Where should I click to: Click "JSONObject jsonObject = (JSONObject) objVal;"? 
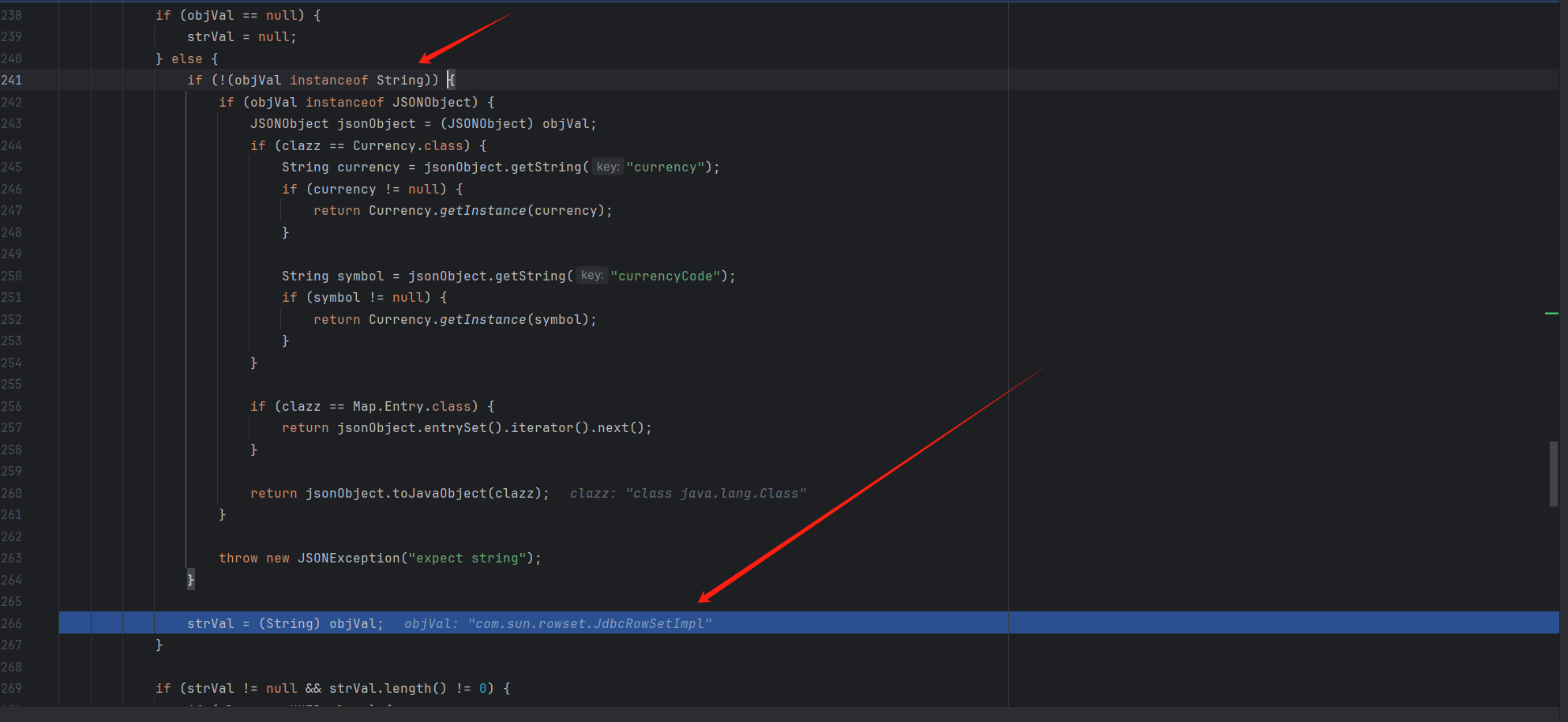(423, 123)
